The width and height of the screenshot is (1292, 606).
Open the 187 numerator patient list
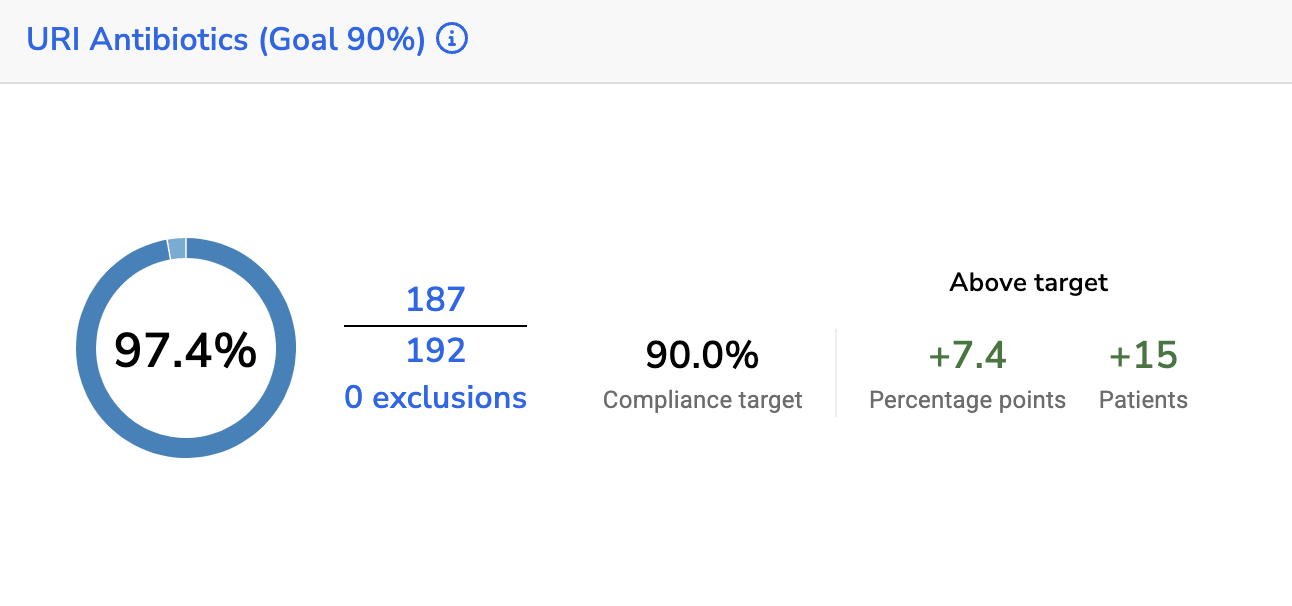tap(435, 299)
